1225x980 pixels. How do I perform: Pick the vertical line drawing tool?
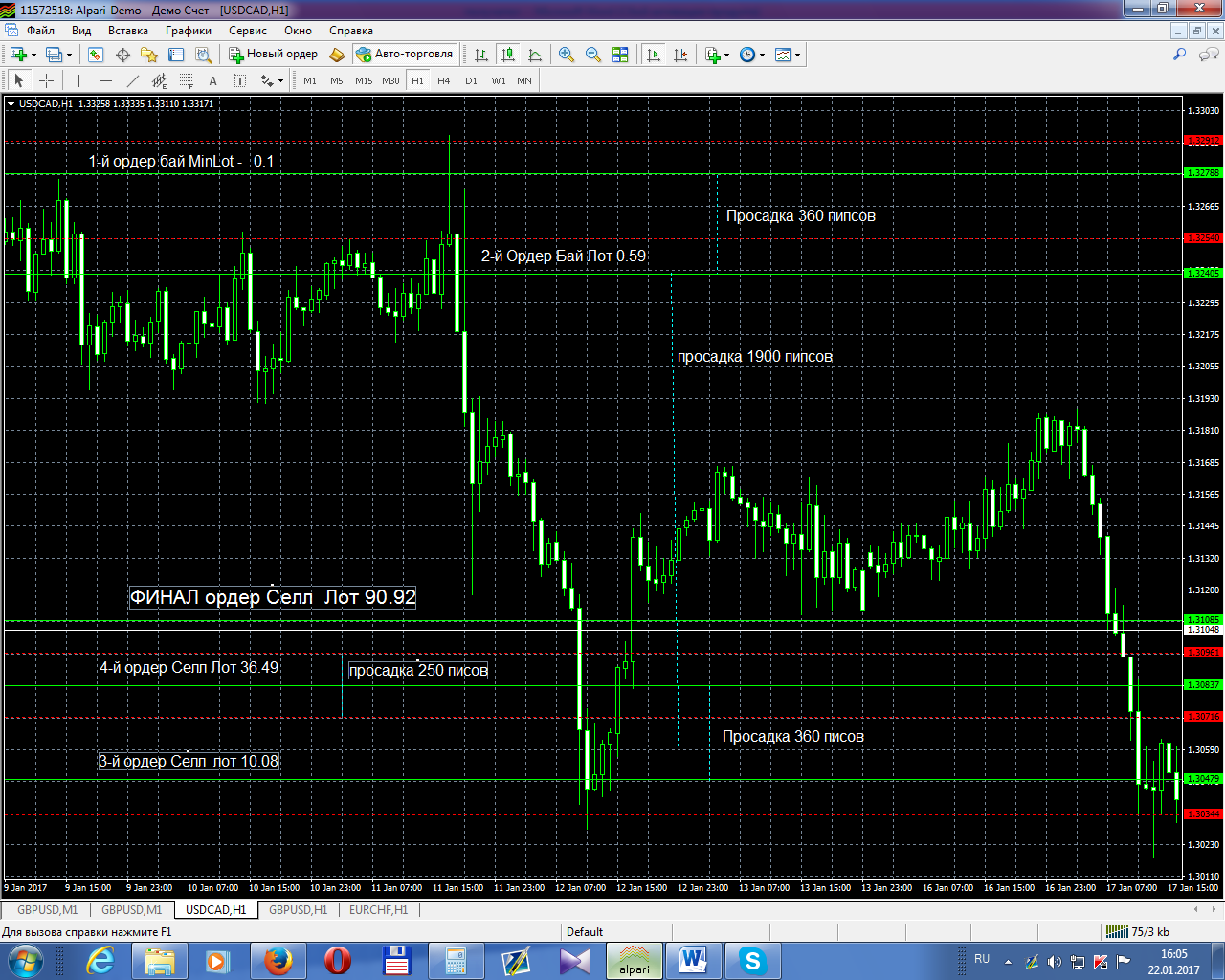pos(78,81)
